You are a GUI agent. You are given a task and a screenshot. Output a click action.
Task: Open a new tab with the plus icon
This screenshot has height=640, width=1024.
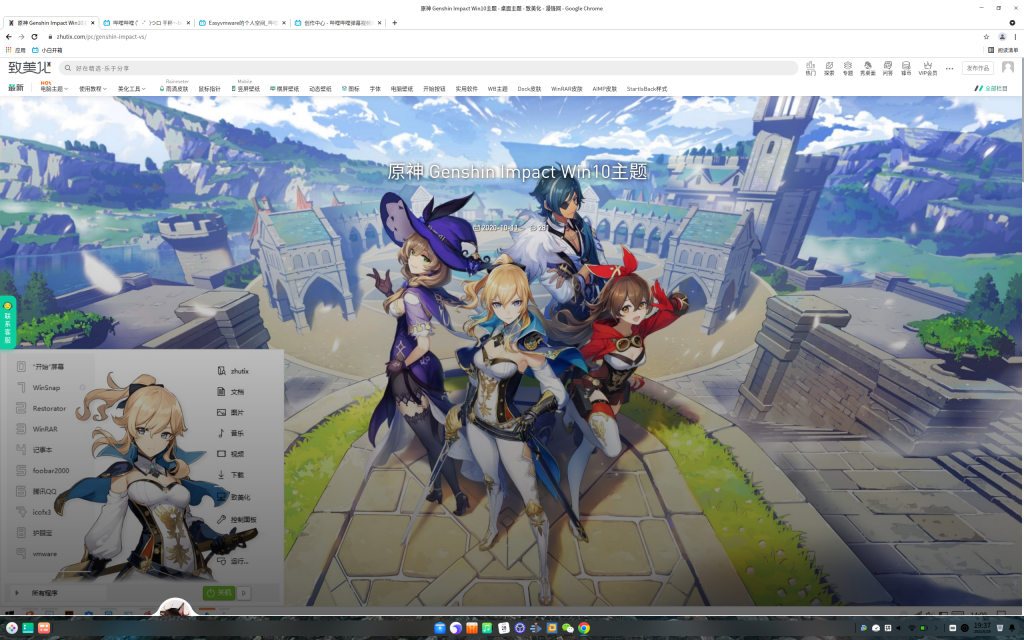point(394,23)
